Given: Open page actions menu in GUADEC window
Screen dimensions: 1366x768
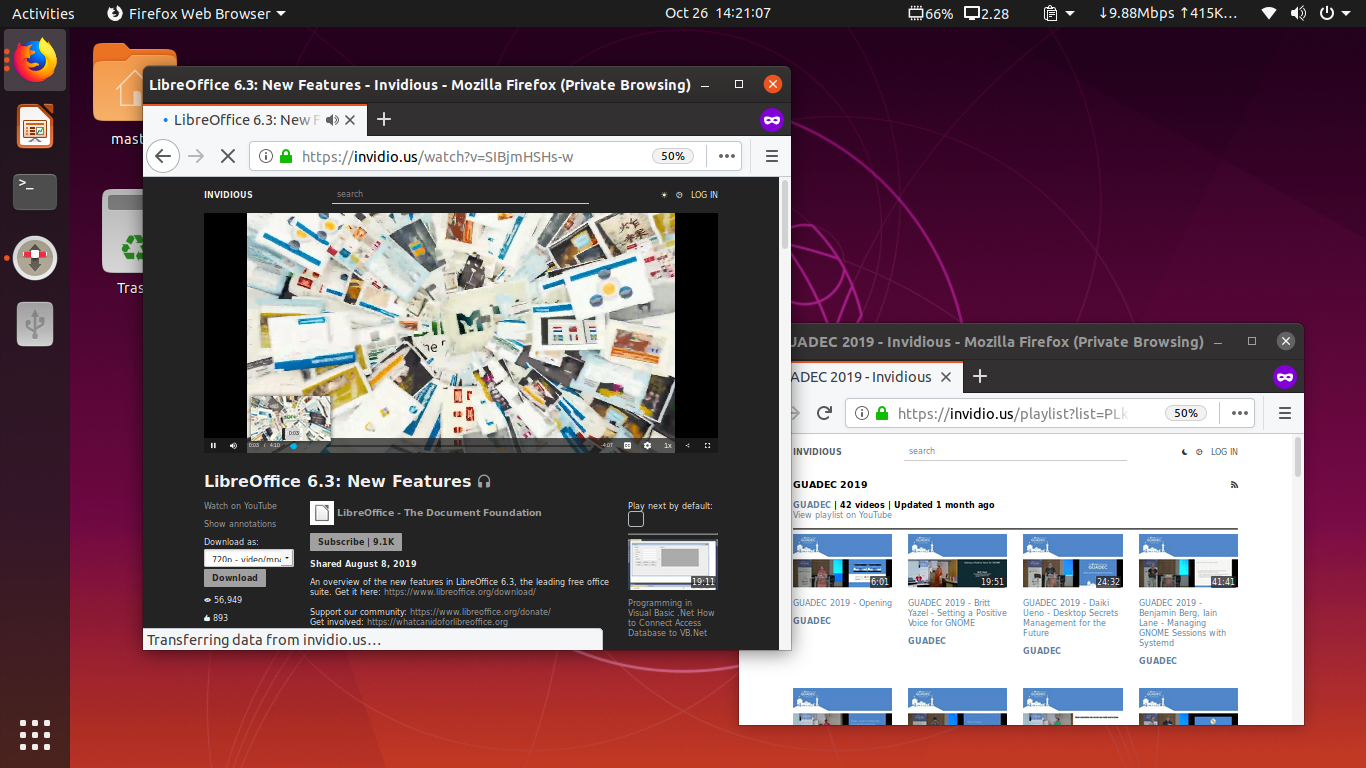Looking at the screenshot, I should (1240, 413).
